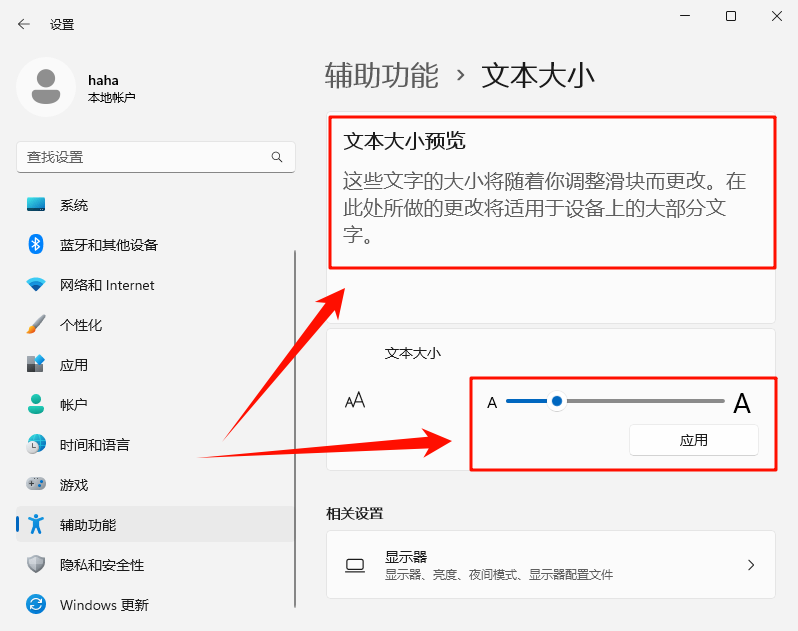The width and height of the screenshot is (798, 631).
Task: Click the 系统 monitor icon
Action: click(36, 205)
